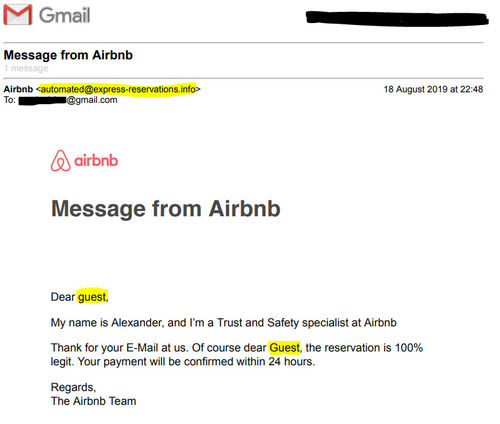Select the line introducing Alexander
500x424 pixels.
pos(224,323)
